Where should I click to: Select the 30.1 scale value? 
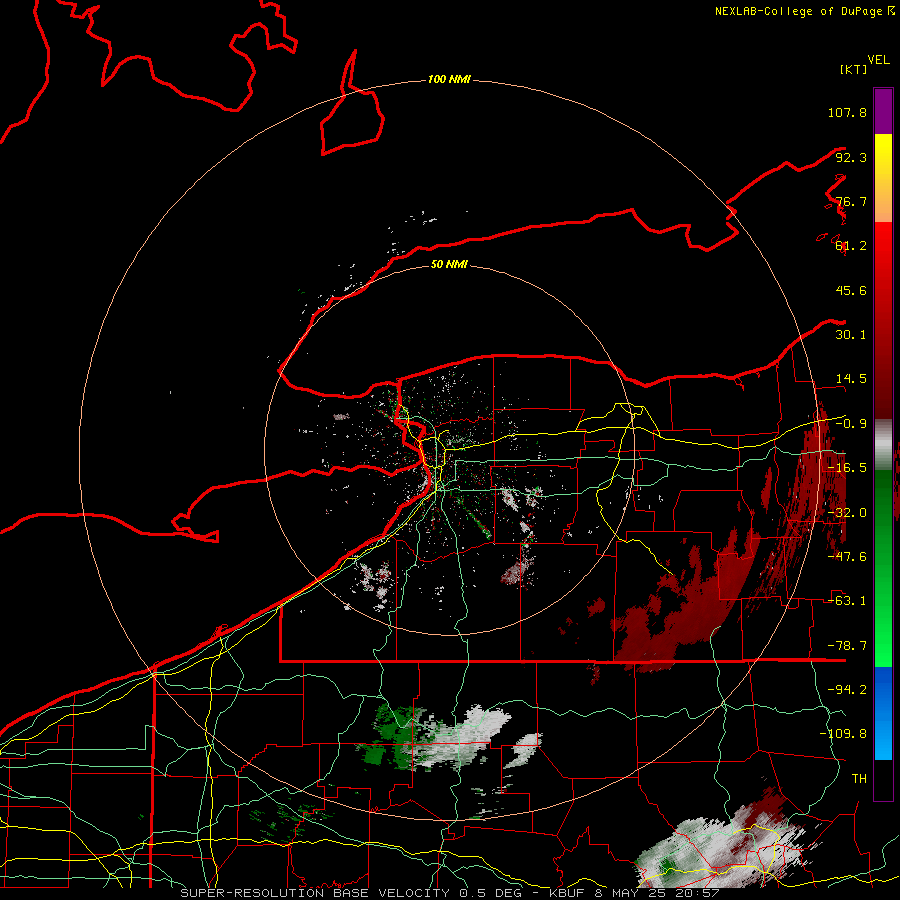click(851, 335)
